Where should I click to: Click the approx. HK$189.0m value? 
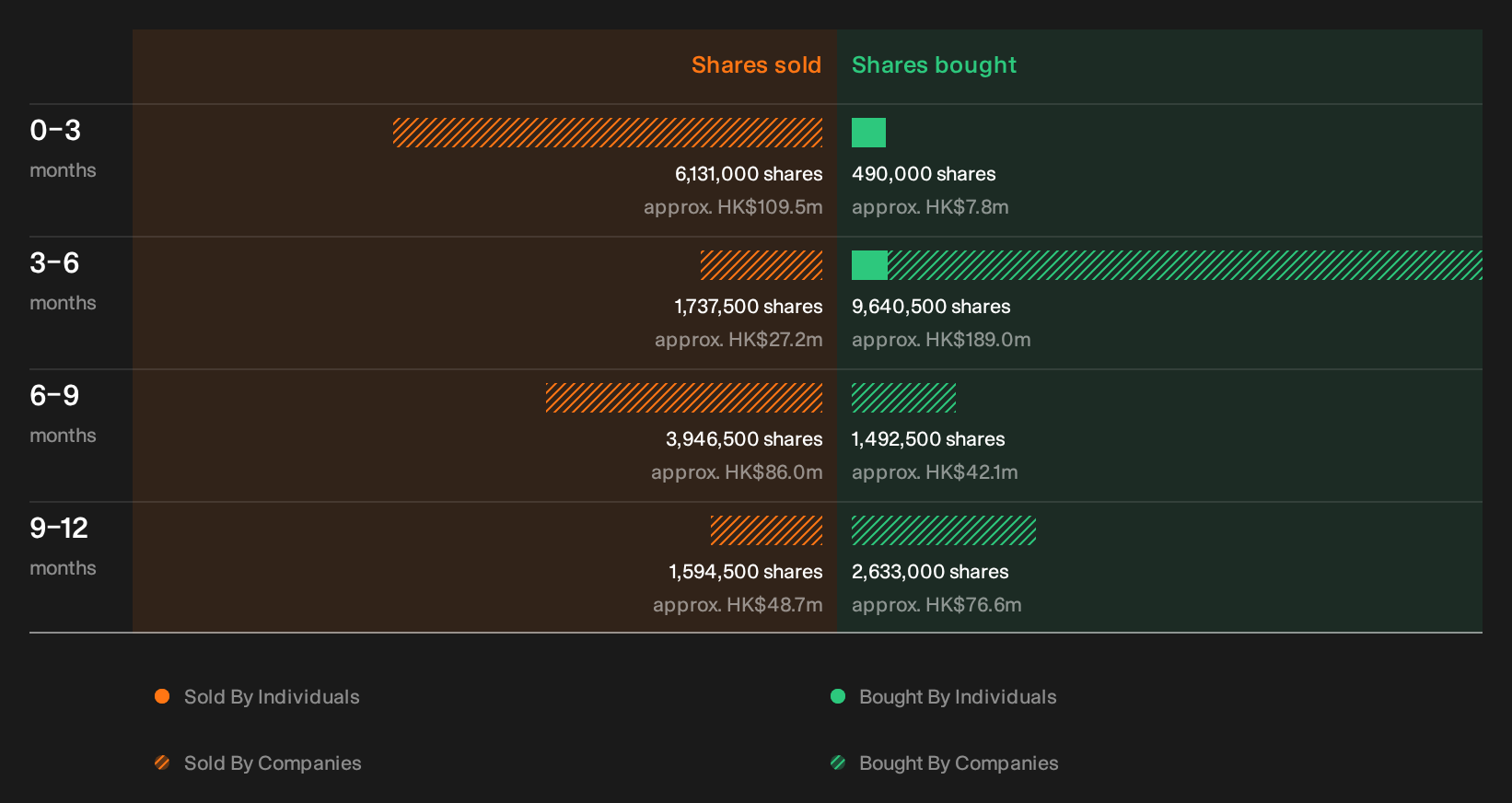(x=941, y=340)
